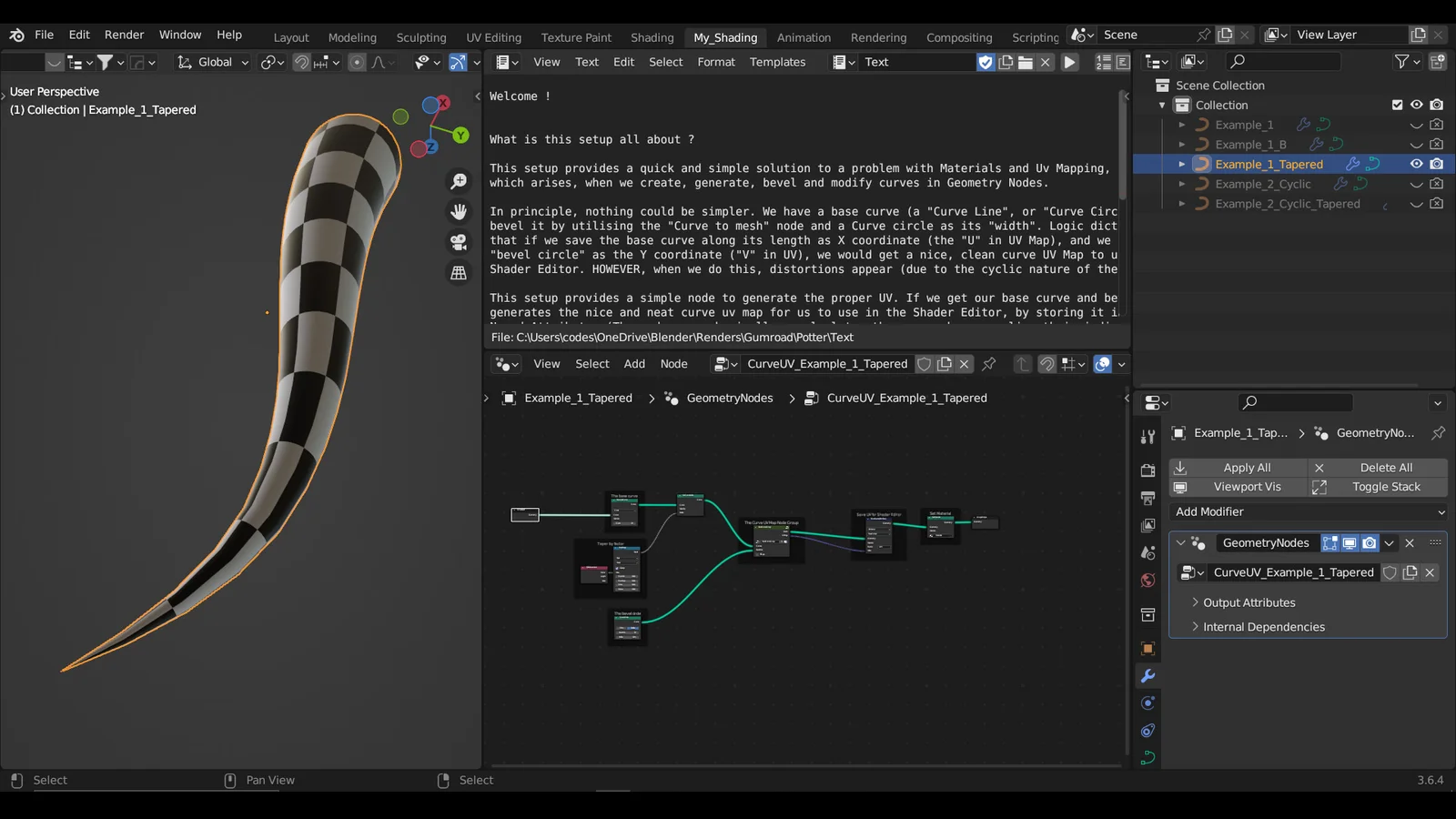Open the Templates menu in the text editor
Screen dimensions: 1456x819
click(777, 62)
